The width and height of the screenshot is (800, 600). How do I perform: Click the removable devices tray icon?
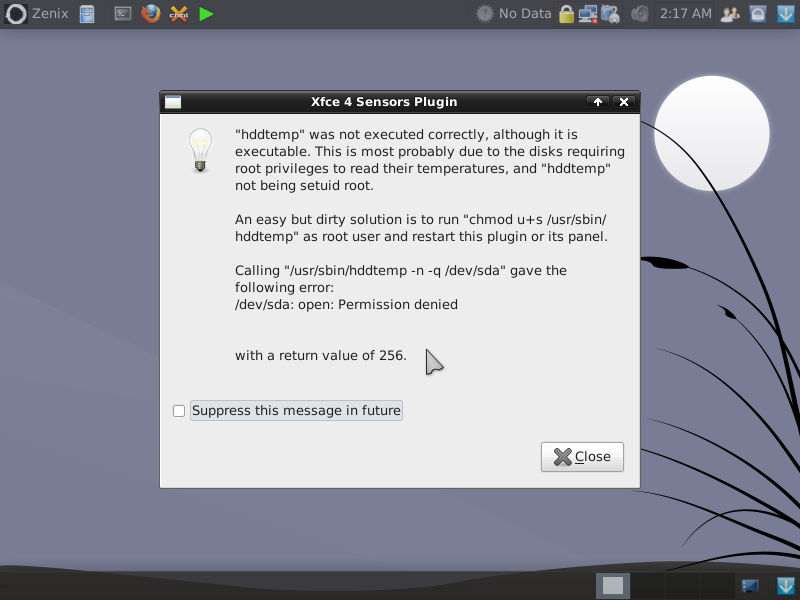click(x=610, y=14)
